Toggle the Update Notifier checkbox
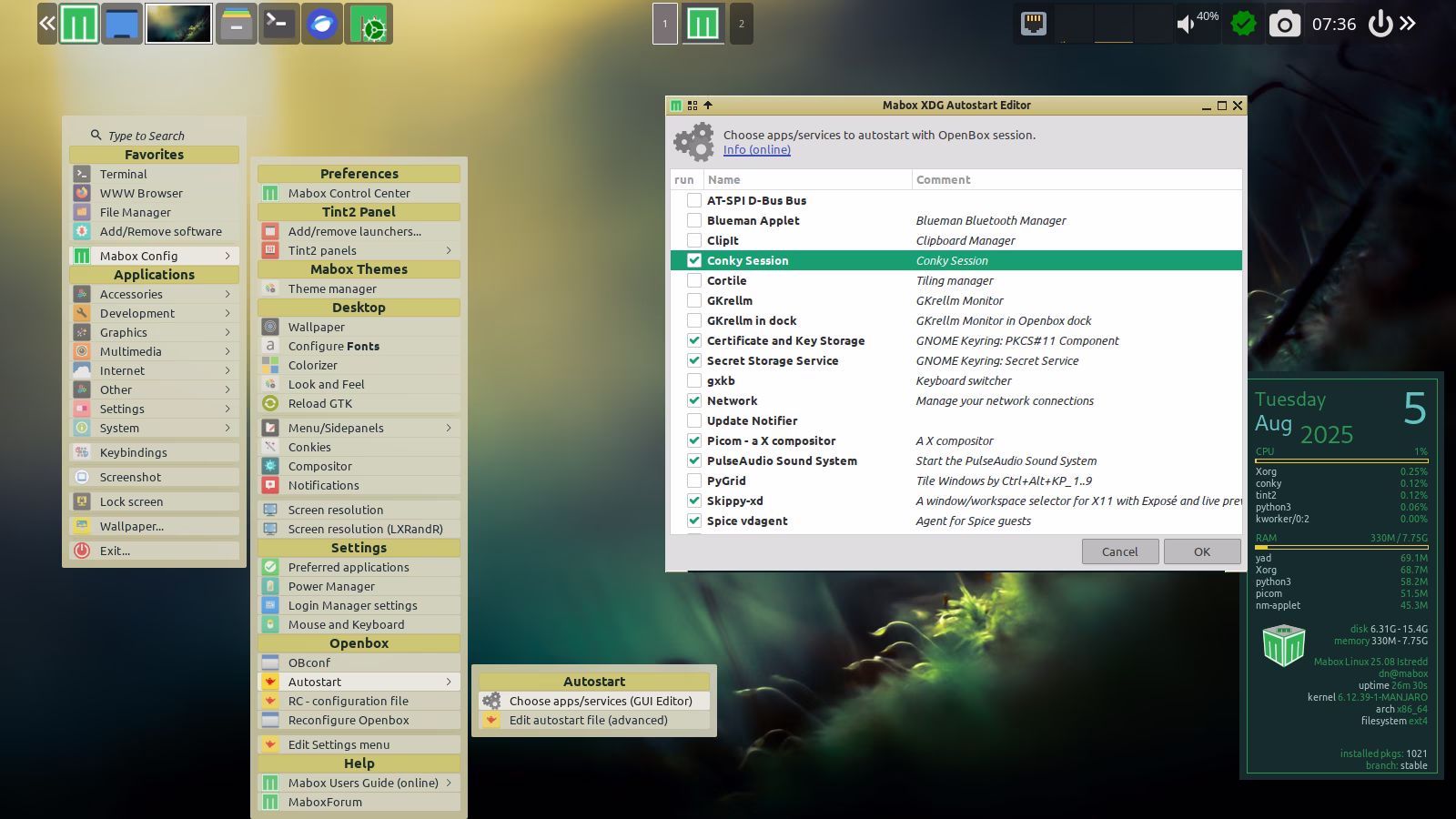 (694, 420)
